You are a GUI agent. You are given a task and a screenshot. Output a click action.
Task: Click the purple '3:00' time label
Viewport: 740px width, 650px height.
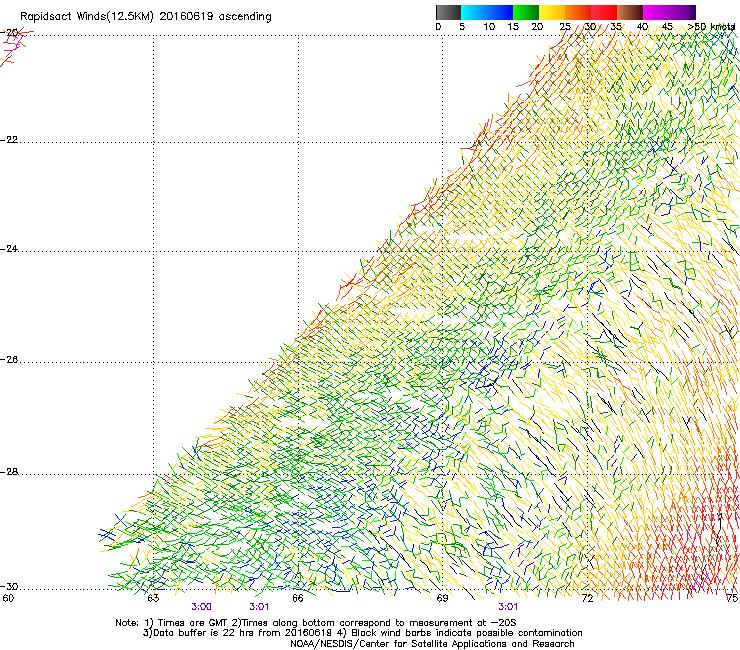tap(201, 607)
